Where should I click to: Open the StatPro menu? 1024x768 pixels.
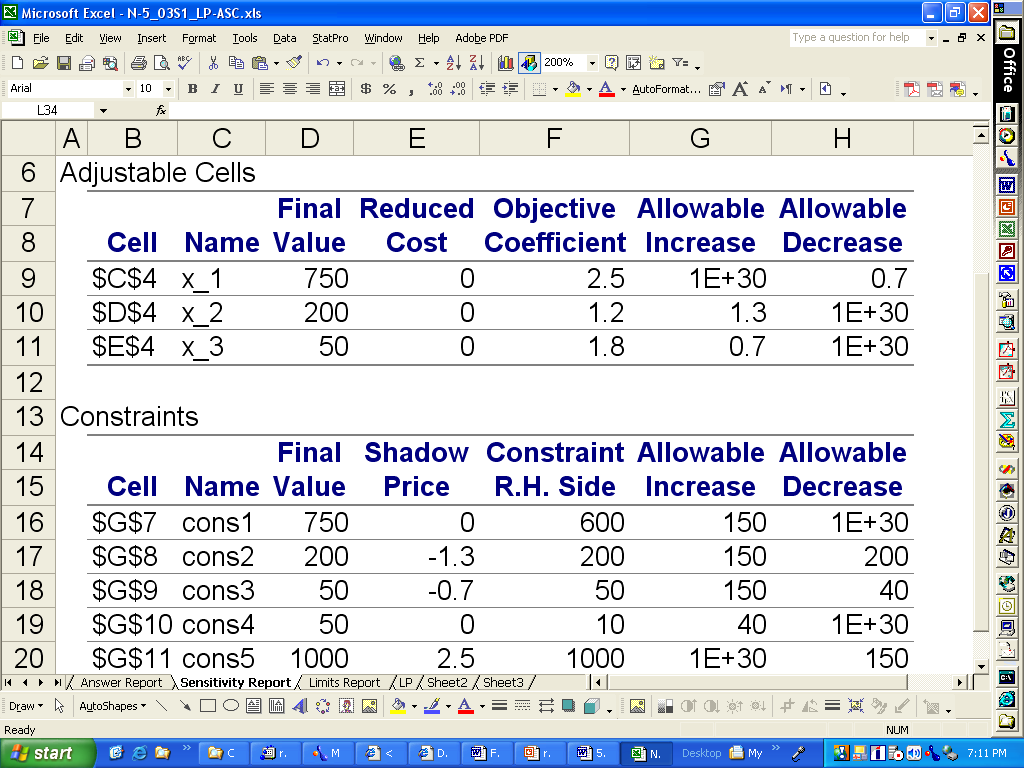click(x=329, y=38)
